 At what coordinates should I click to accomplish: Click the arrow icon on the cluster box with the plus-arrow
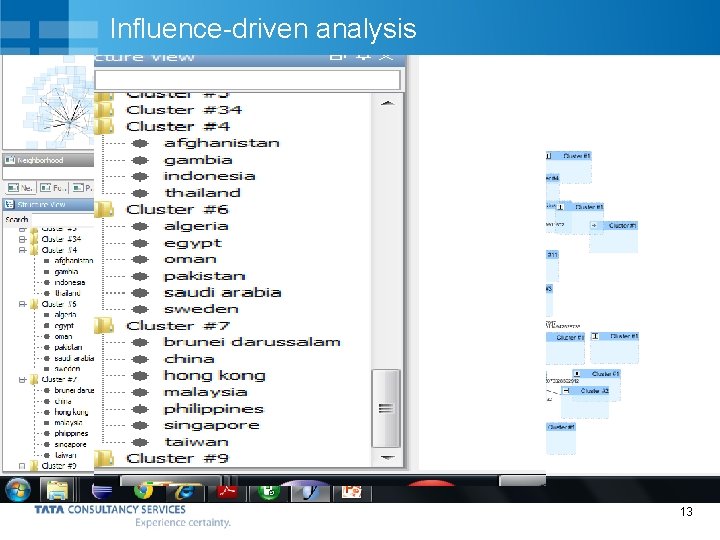[594, 225]
